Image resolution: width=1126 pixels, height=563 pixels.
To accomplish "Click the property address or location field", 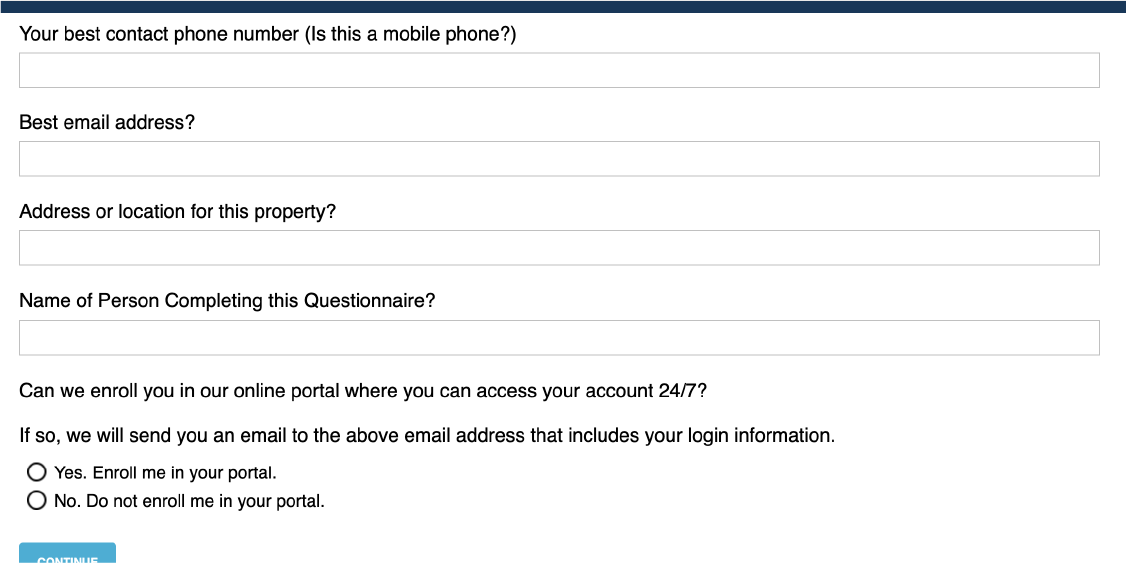I will click(559, 248).
